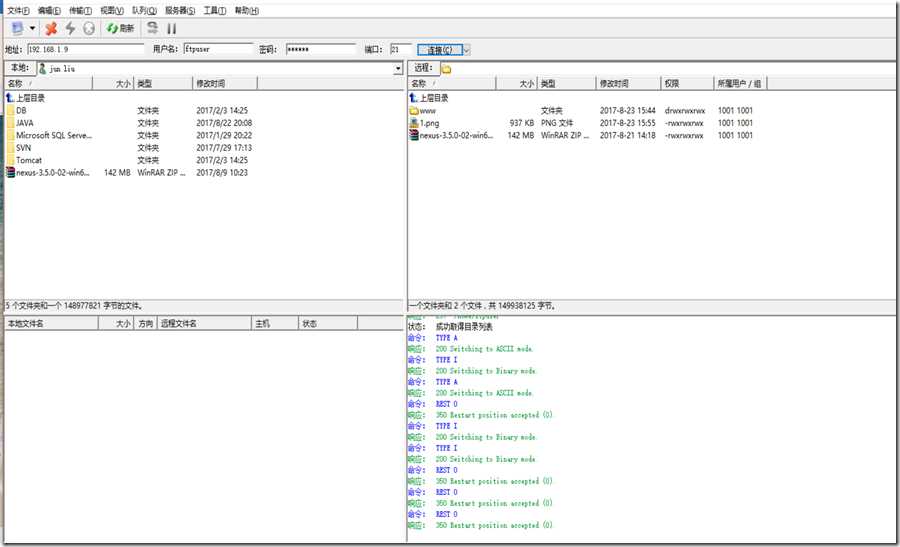Click the date 2017/8/22 20:08
Screen dimensions: 900x547
point(224,123)
